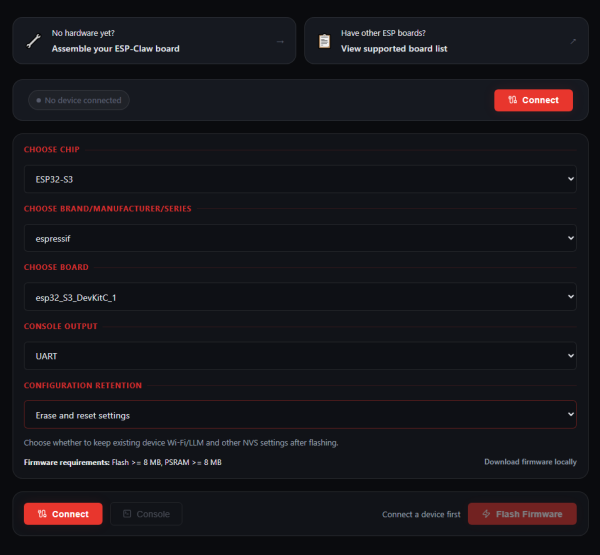600x555 pixels.
Task: Expand the brand dropdown showing espressif
Action: [x=300, y=238]
